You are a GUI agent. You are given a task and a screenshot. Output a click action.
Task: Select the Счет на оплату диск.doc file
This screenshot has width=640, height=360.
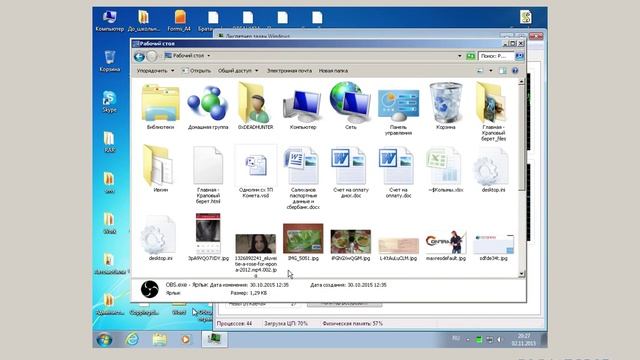tap(351, 172)
